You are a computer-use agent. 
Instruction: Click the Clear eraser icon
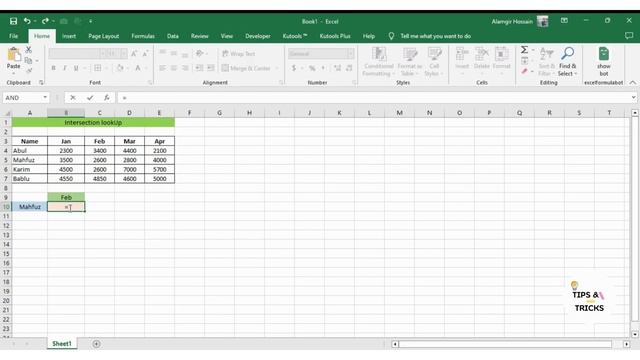(524, 71)
